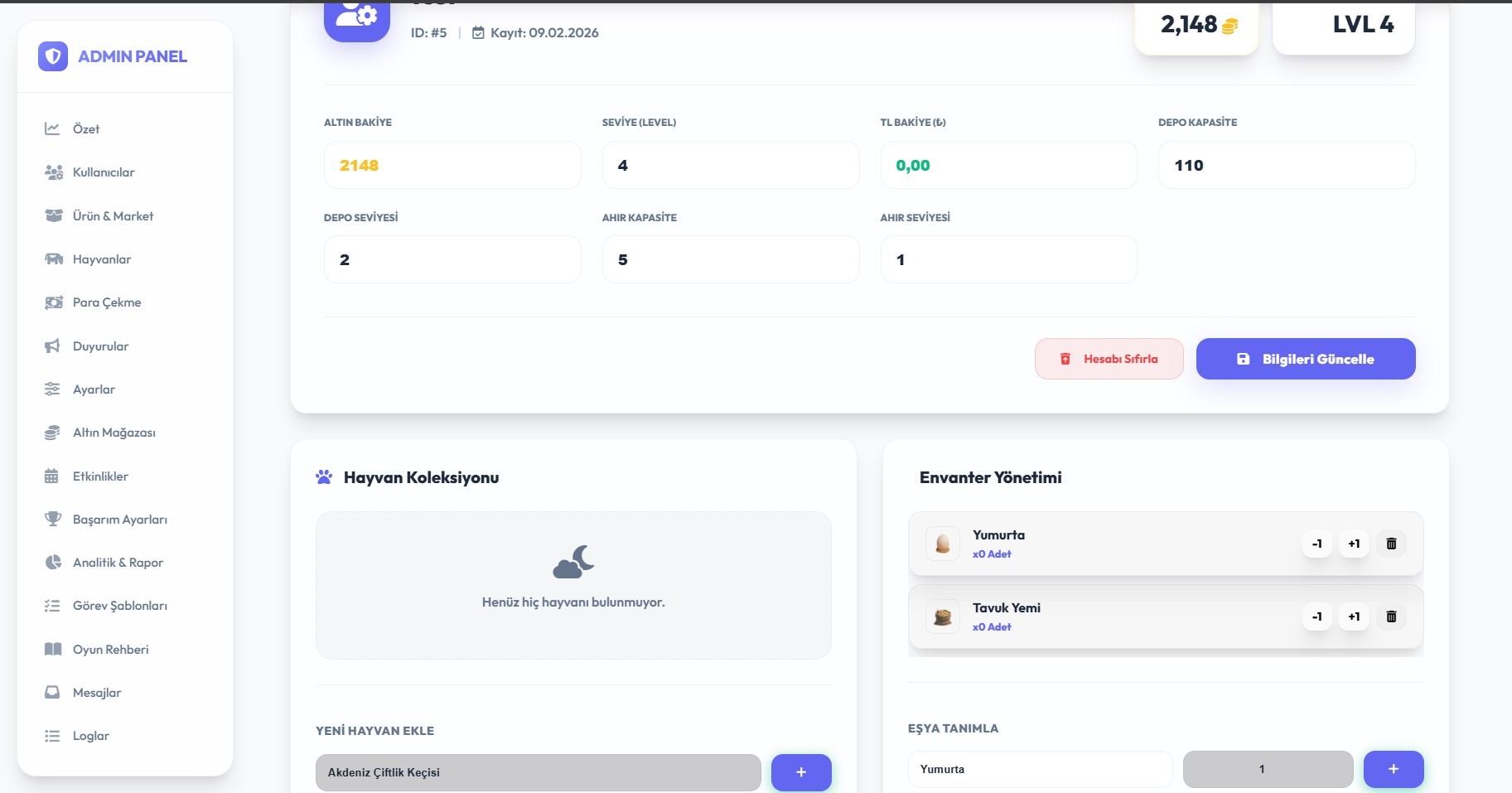Decrease Yumurta quantity by one
1512x793 pixels.
[1316, 544]
